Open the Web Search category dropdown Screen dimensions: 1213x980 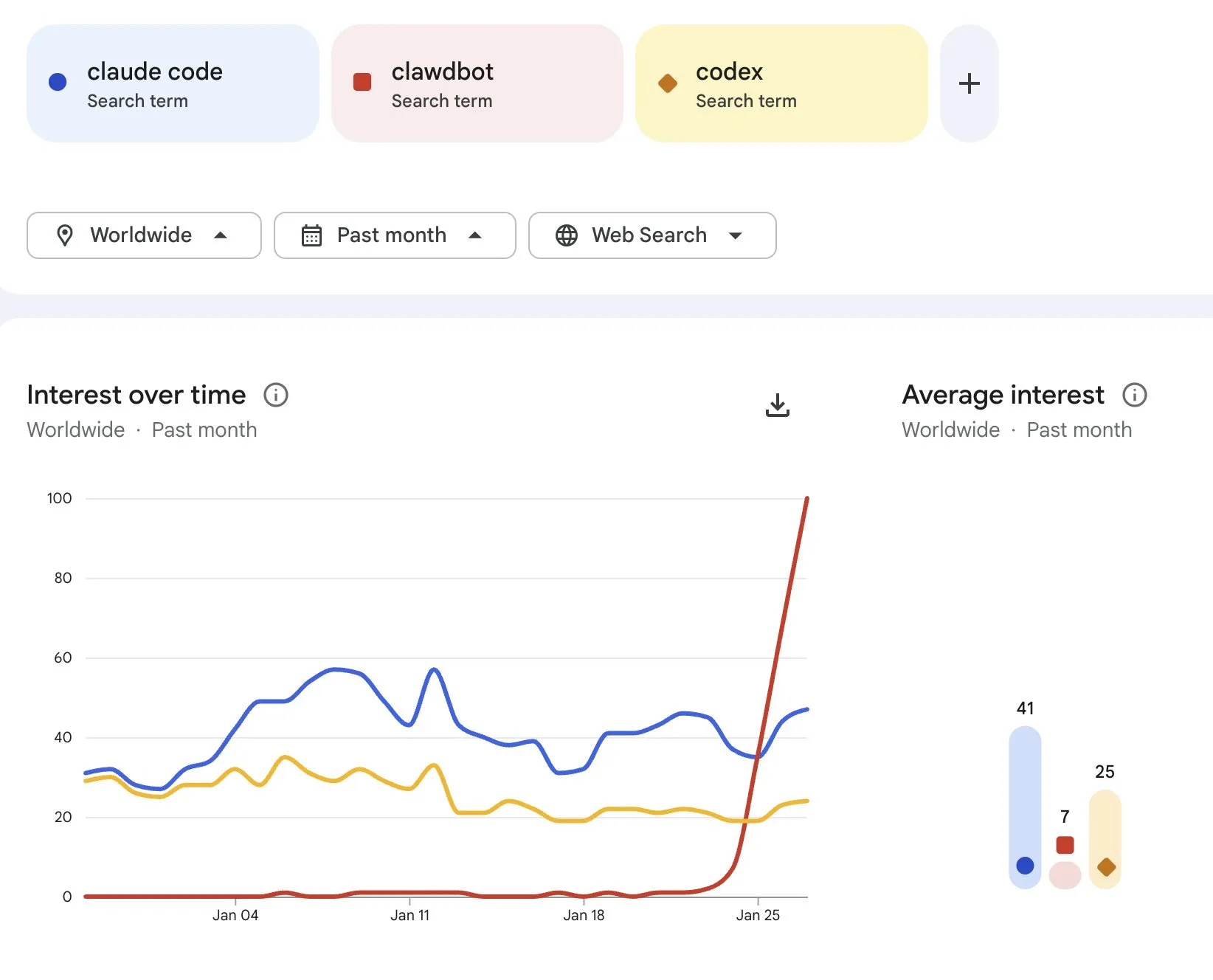pos(652,235)
